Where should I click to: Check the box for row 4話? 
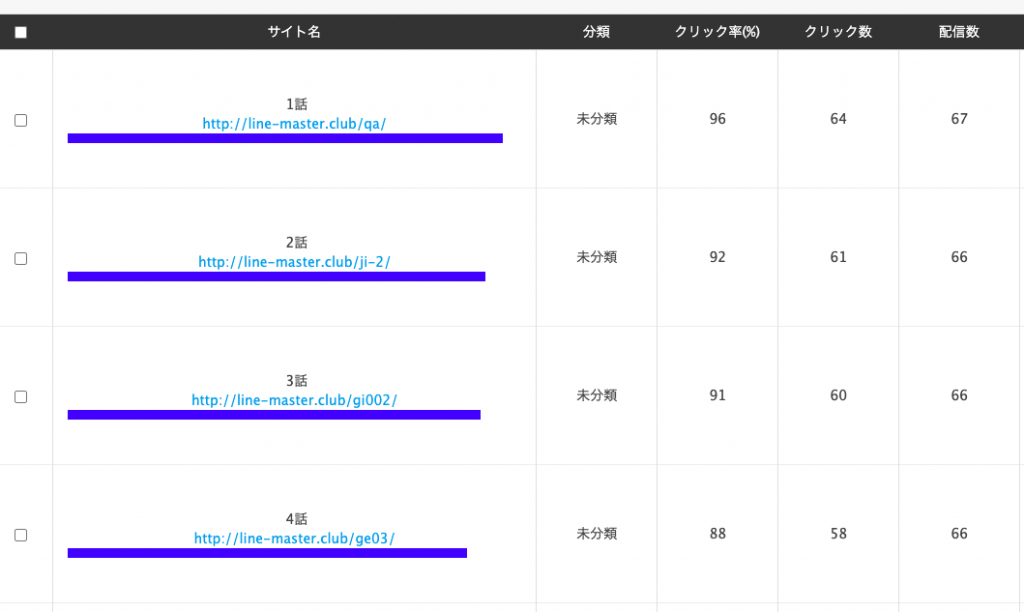point(21,535)
